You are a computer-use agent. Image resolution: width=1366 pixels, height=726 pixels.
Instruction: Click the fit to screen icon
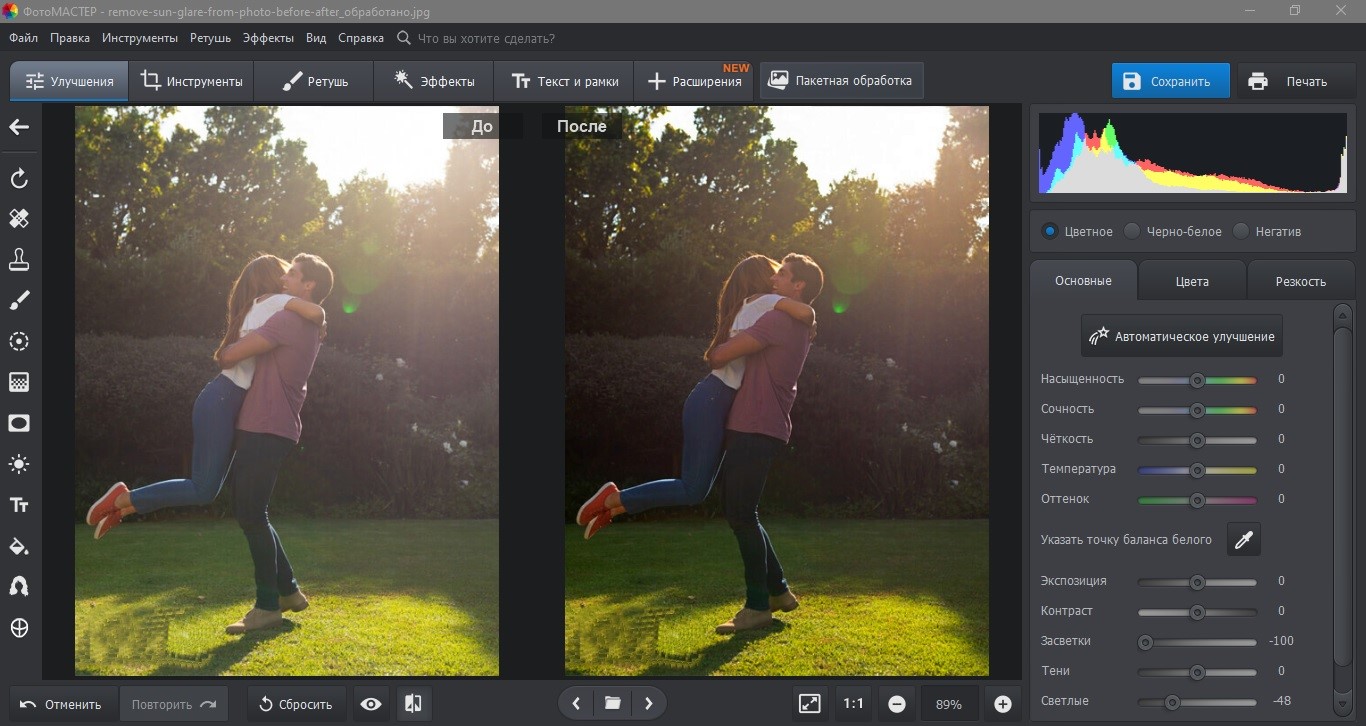click(810, 704)
